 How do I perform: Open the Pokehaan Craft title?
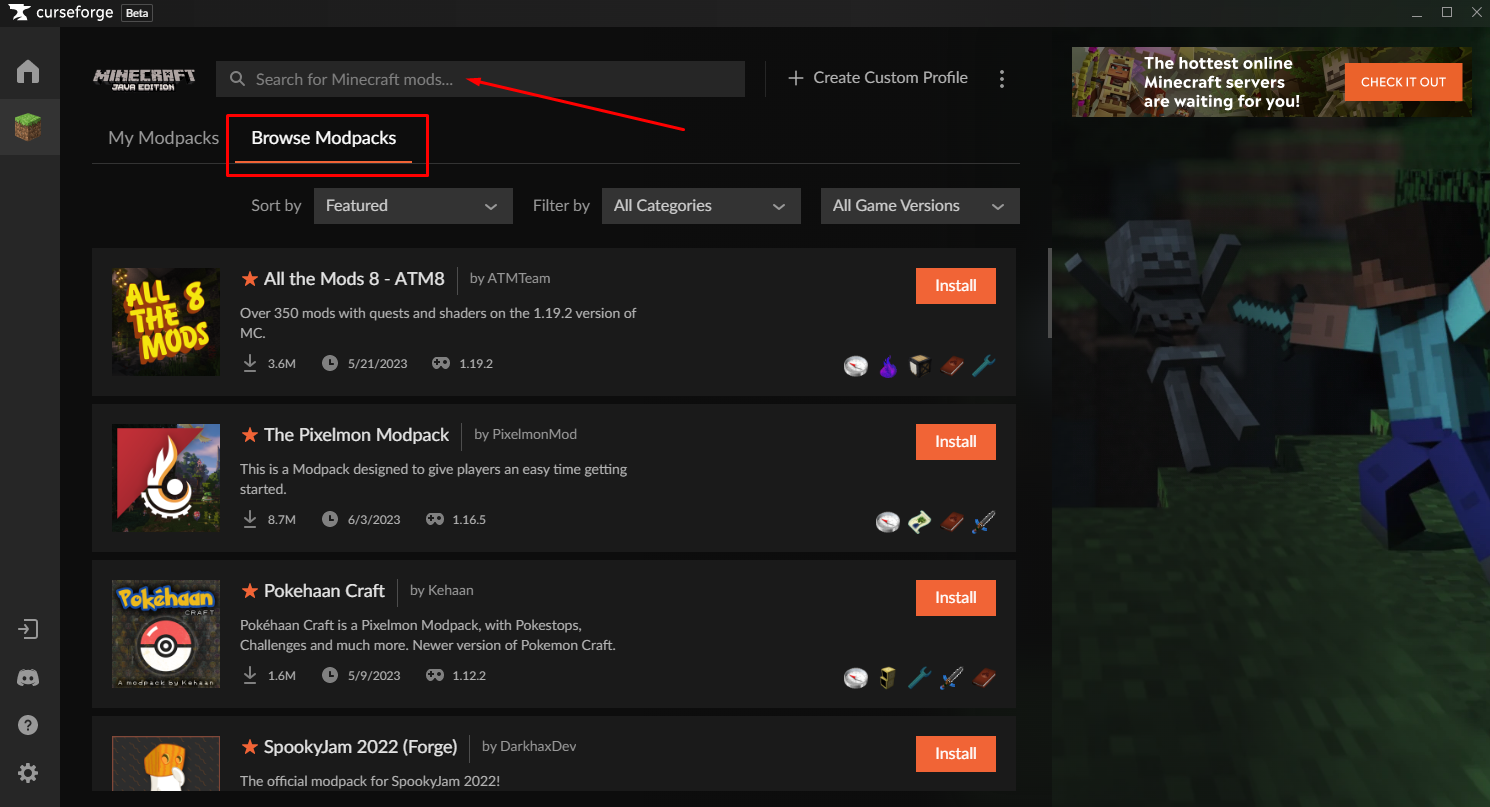324,591
